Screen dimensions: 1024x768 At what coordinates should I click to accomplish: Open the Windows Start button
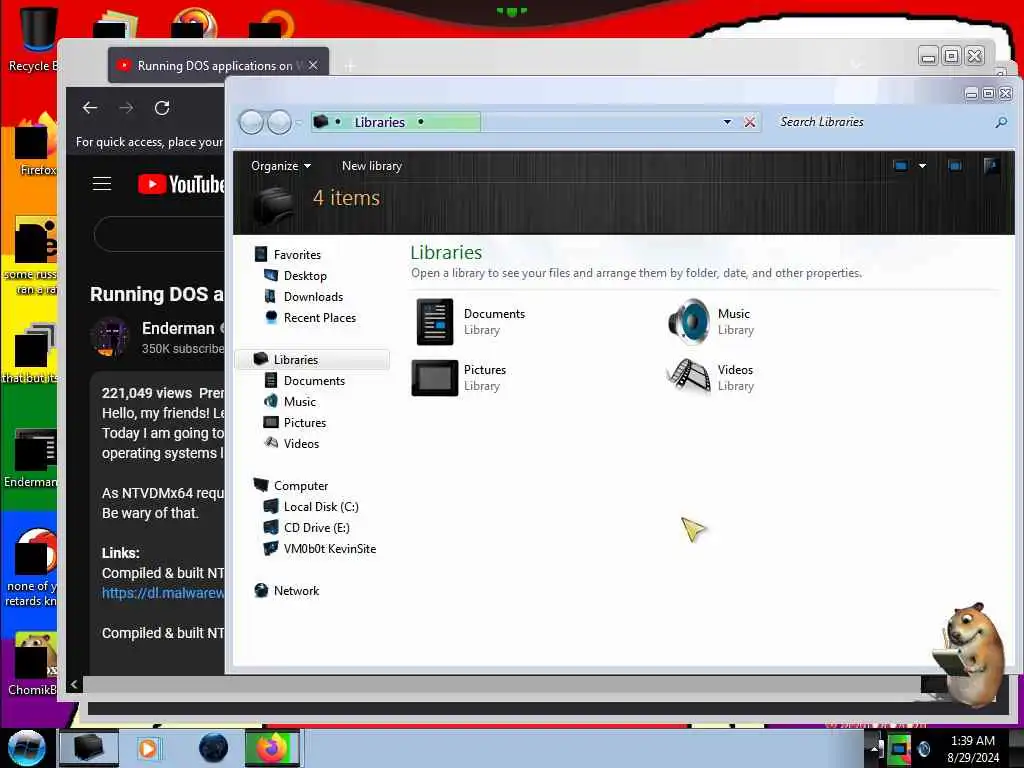pos(26,748)
